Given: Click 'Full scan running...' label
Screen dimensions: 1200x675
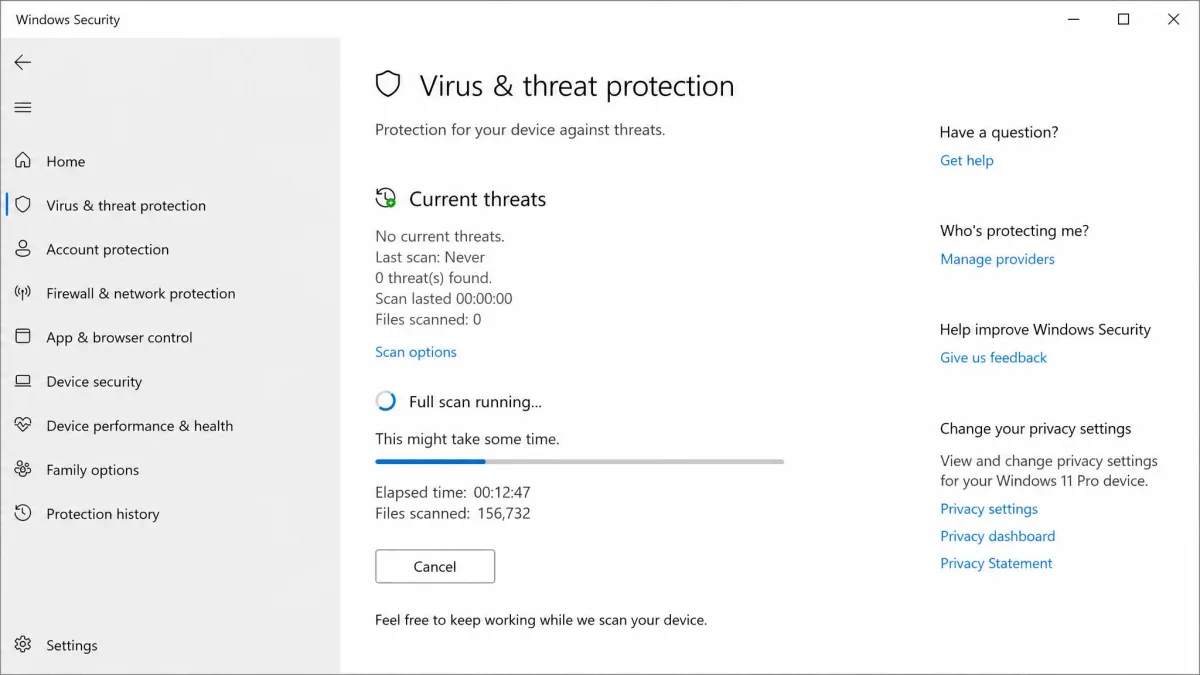Looking at the screenshot, I should click(475, 402).
